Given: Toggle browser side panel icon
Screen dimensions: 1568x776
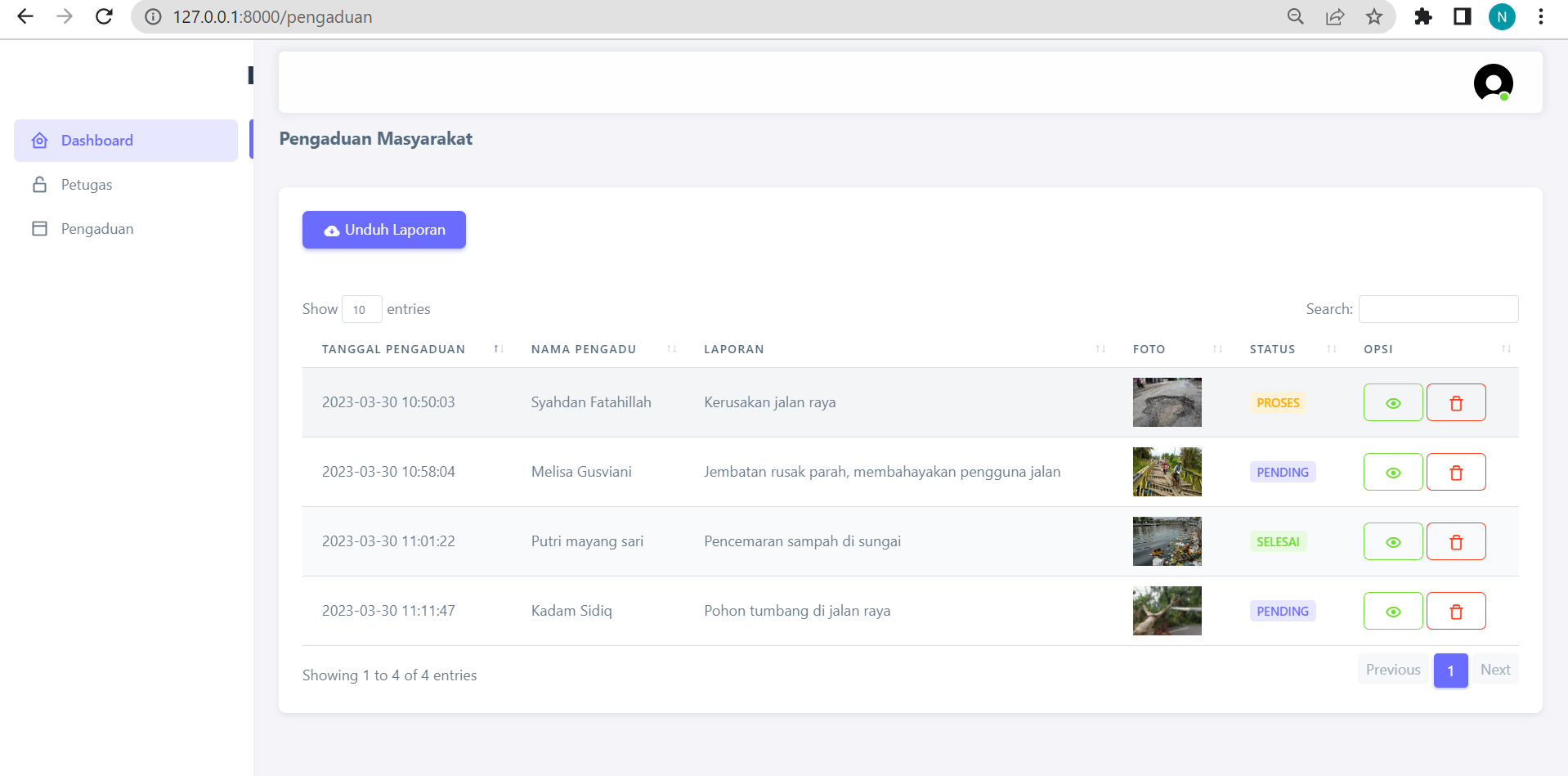Looking at the screenshot, I should pos(1463,16).
